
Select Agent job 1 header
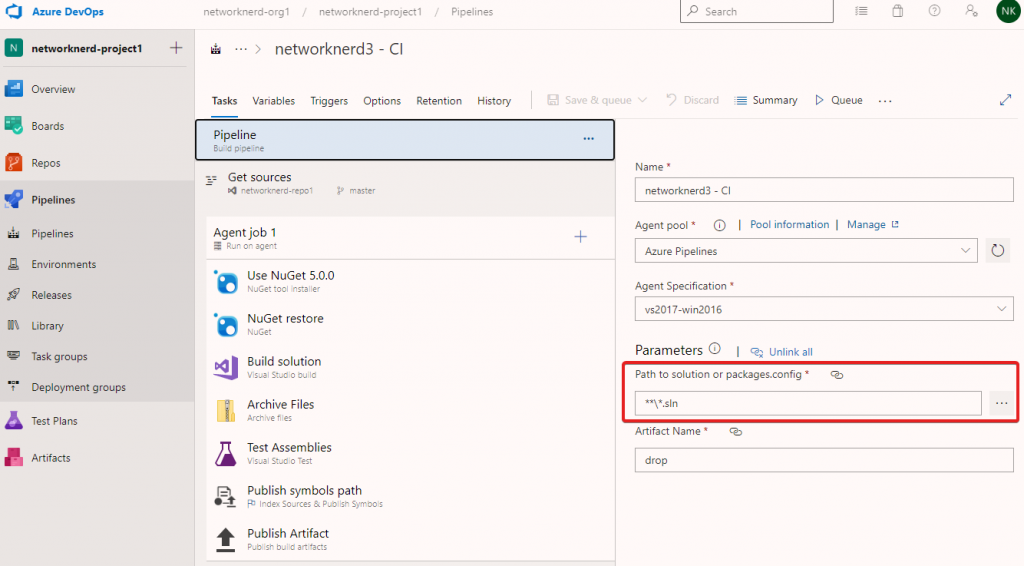[410, 238]
